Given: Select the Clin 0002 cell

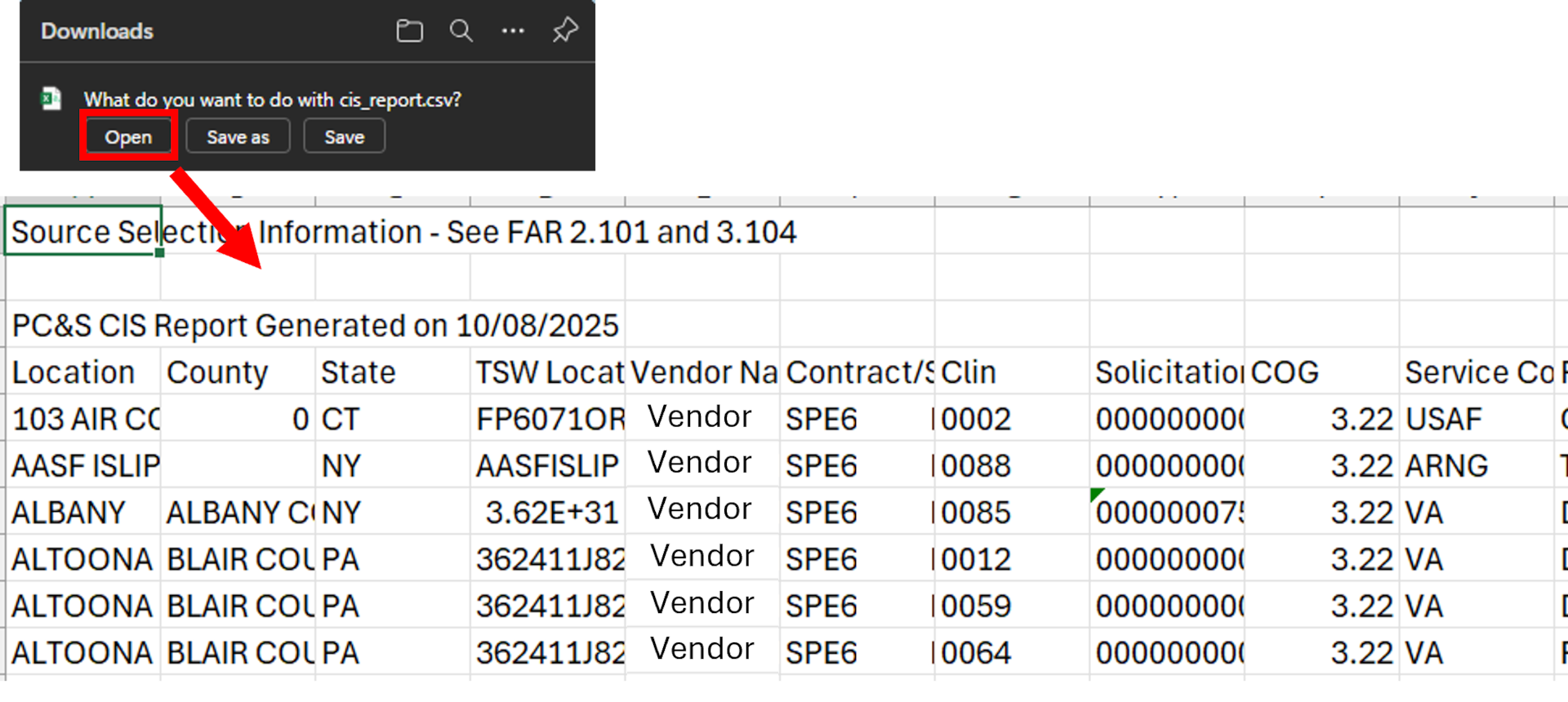Looking at the screenshot, I should (1012, 419).
